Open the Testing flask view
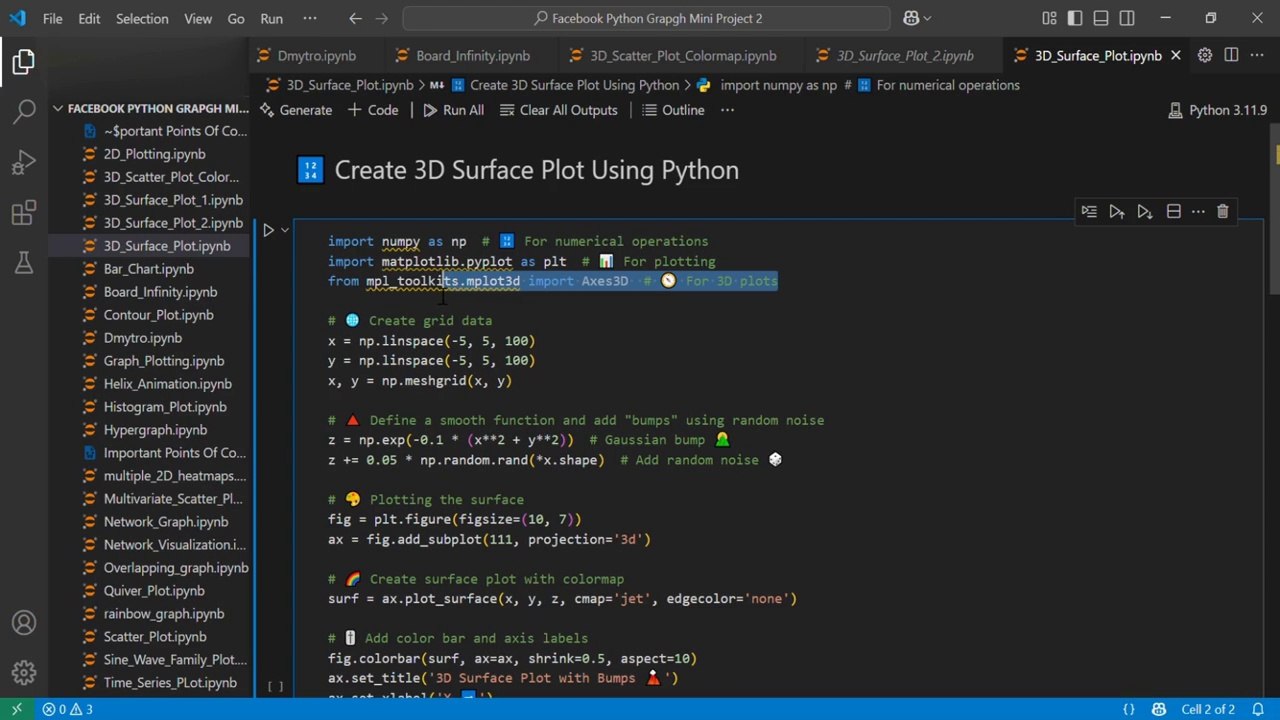This screenshot has height=720, width=1280. point(24,262)
